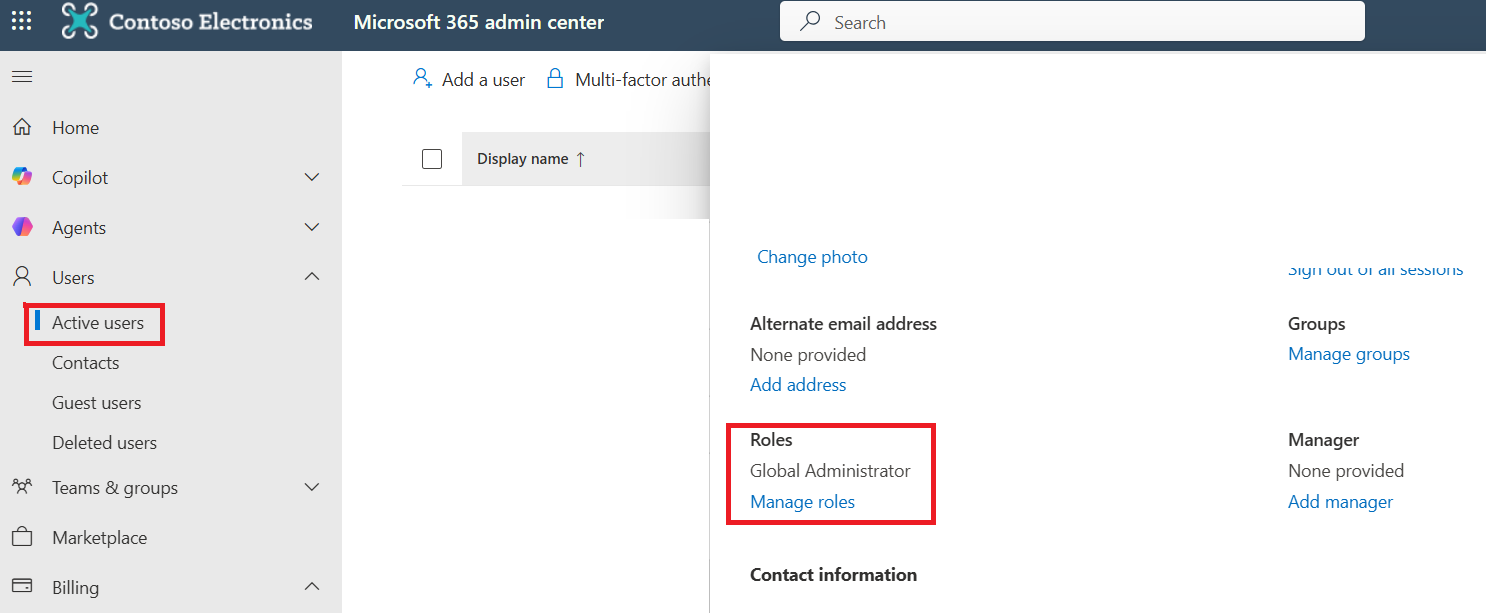
Task: Expand the Agents menu chevron
Action: click(312, 227)
